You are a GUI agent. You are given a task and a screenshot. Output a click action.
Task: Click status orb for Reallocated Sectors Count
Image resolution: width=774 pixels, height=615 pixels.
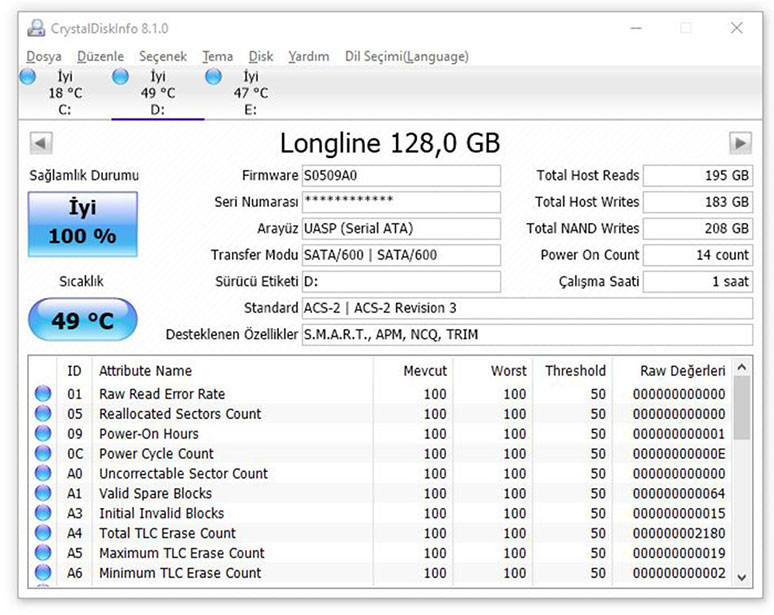pyautogui.click(x=43, y=413)
